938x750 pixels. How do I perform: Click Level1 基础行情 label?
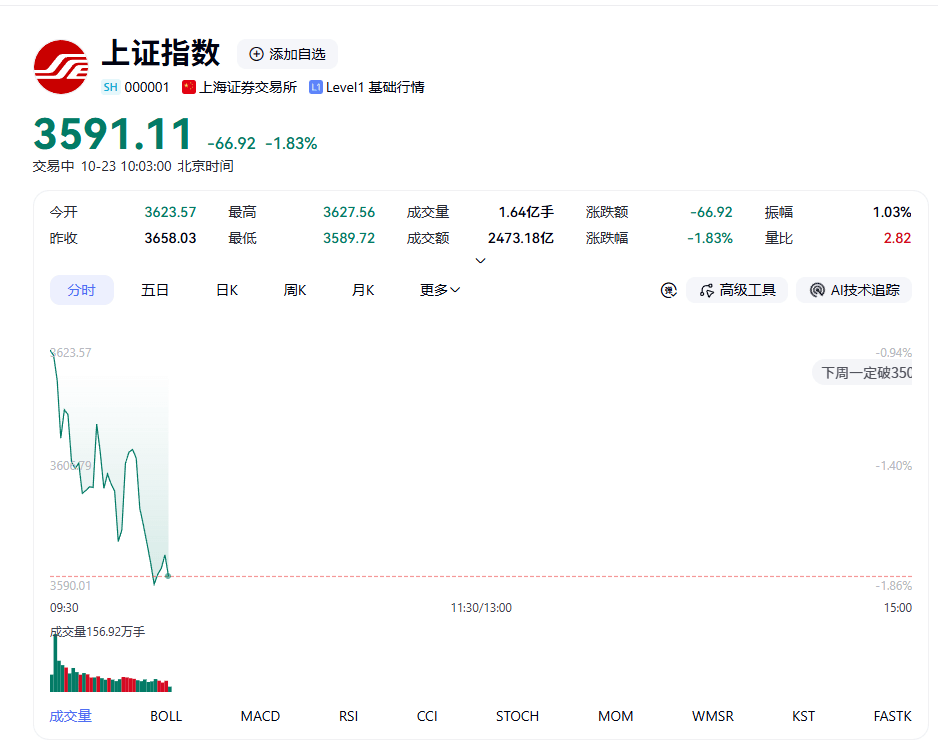pyautogui.click(x=375, y=87)
